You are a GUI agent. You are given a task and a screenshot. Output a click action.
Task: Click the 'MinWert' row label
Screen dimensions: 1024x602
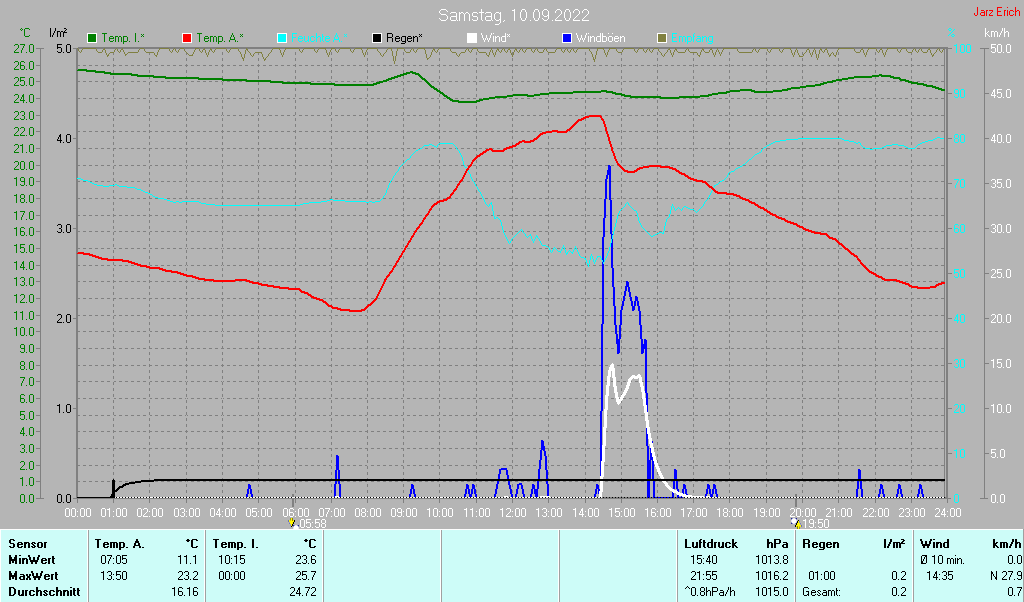[31, 560]
